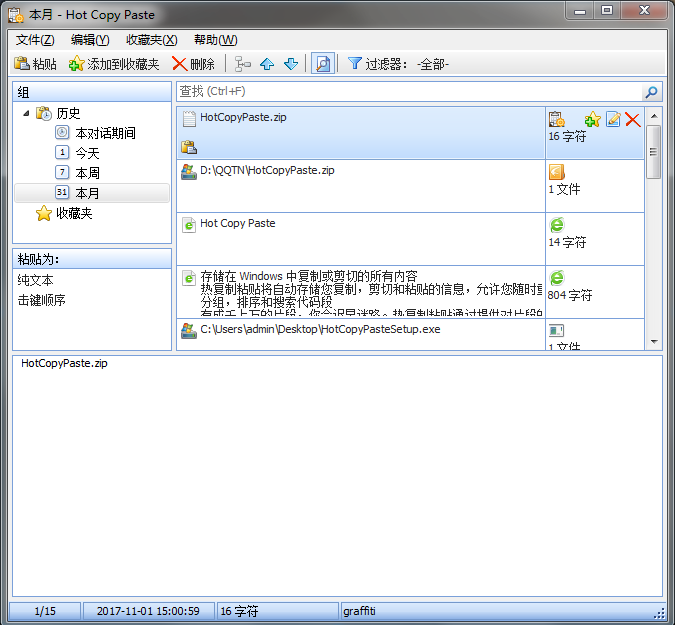Click green browser icon above 14 字符

557,225
